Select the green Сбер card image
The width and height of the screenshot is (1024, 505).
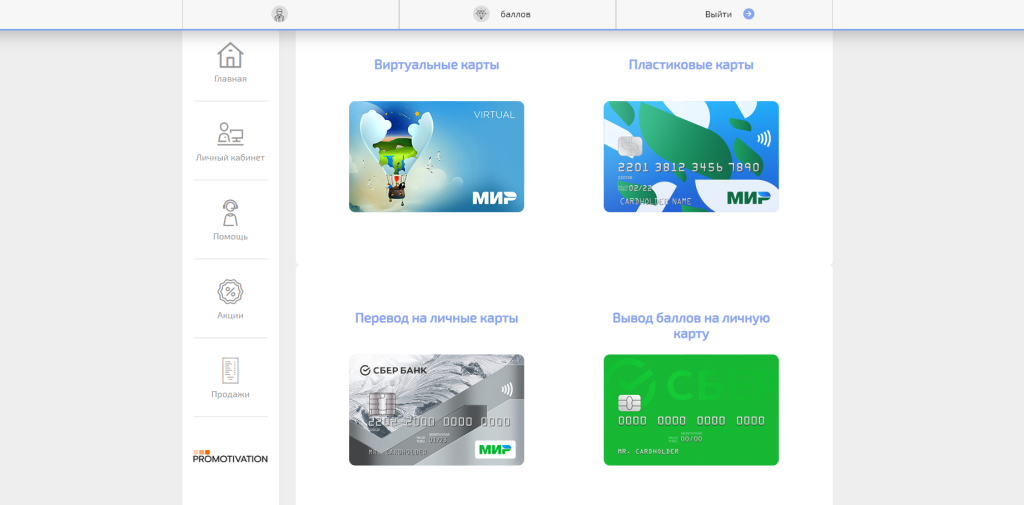pyautogui.click(x=691, y=409)
